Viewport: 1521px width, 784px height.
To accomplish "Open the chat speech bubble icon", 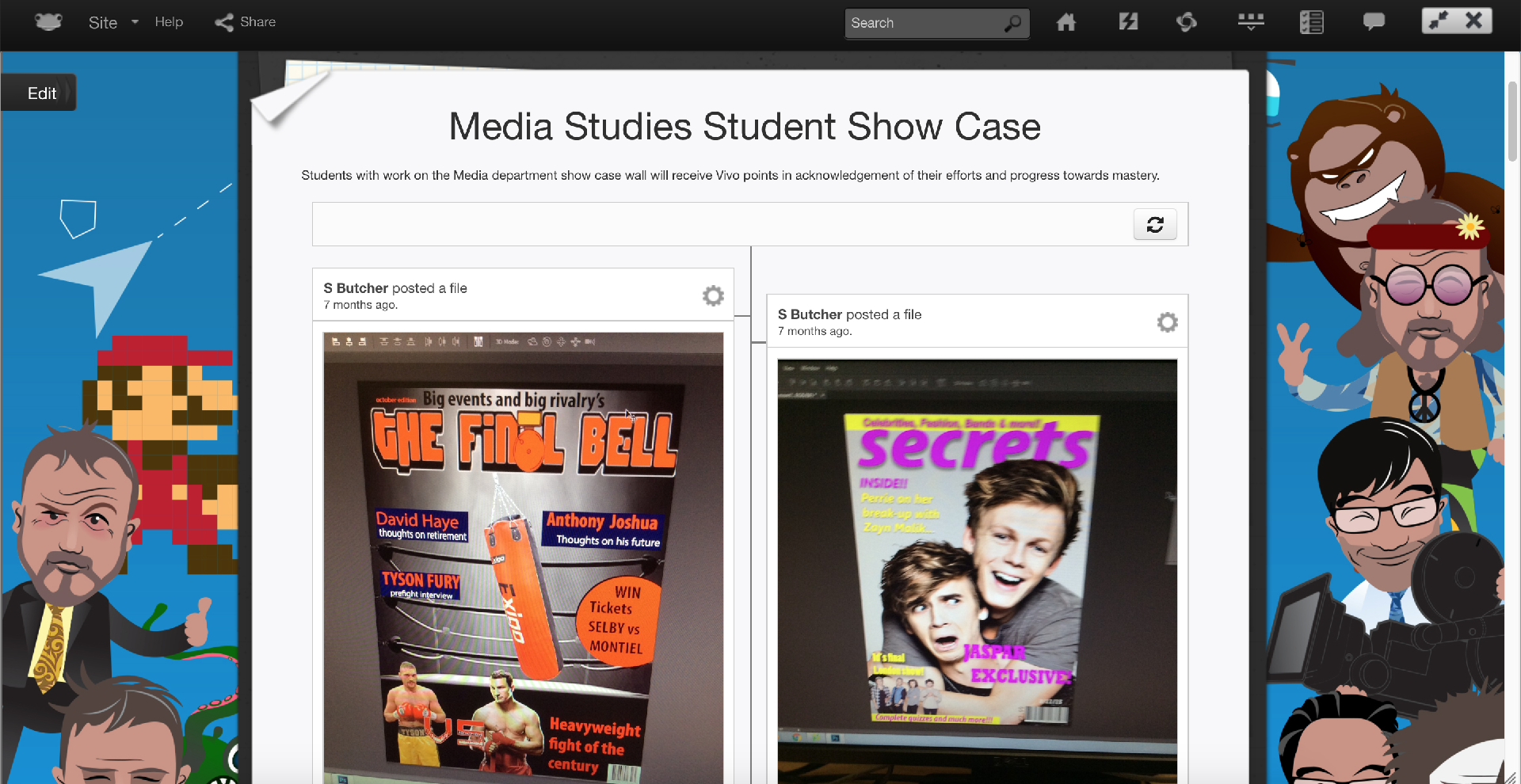I will pyautogui.click(x=1374, y=22).
